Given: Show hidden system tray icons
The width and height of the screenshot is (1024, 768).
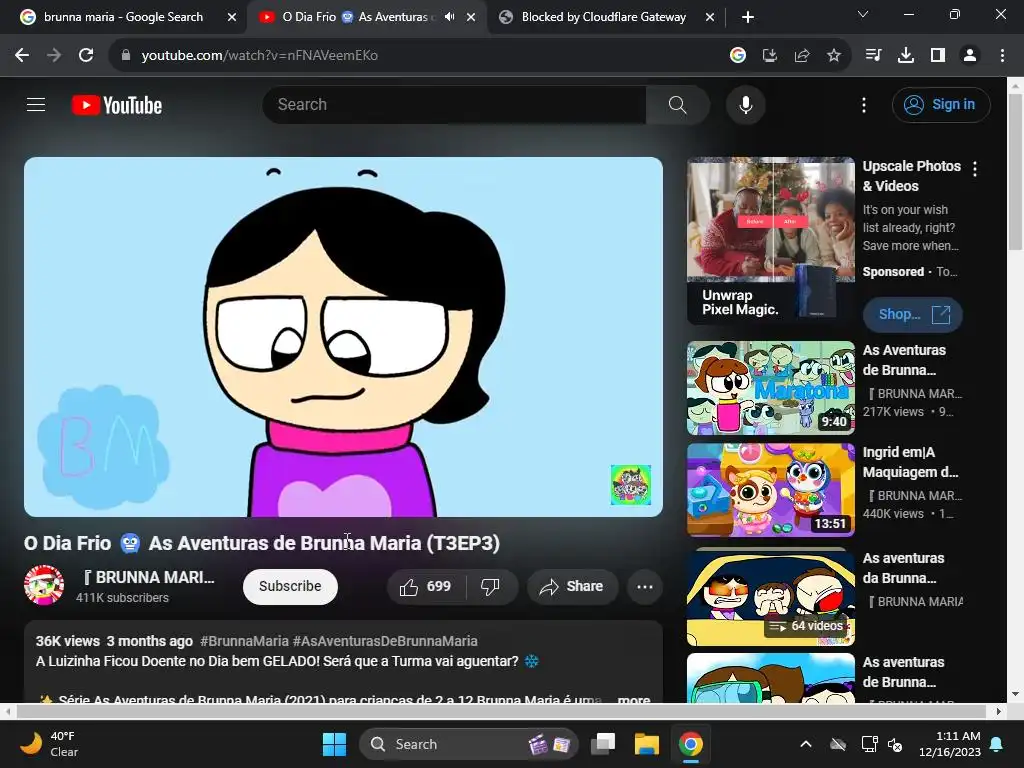Looking at the screenshot, I should (806, 744).
